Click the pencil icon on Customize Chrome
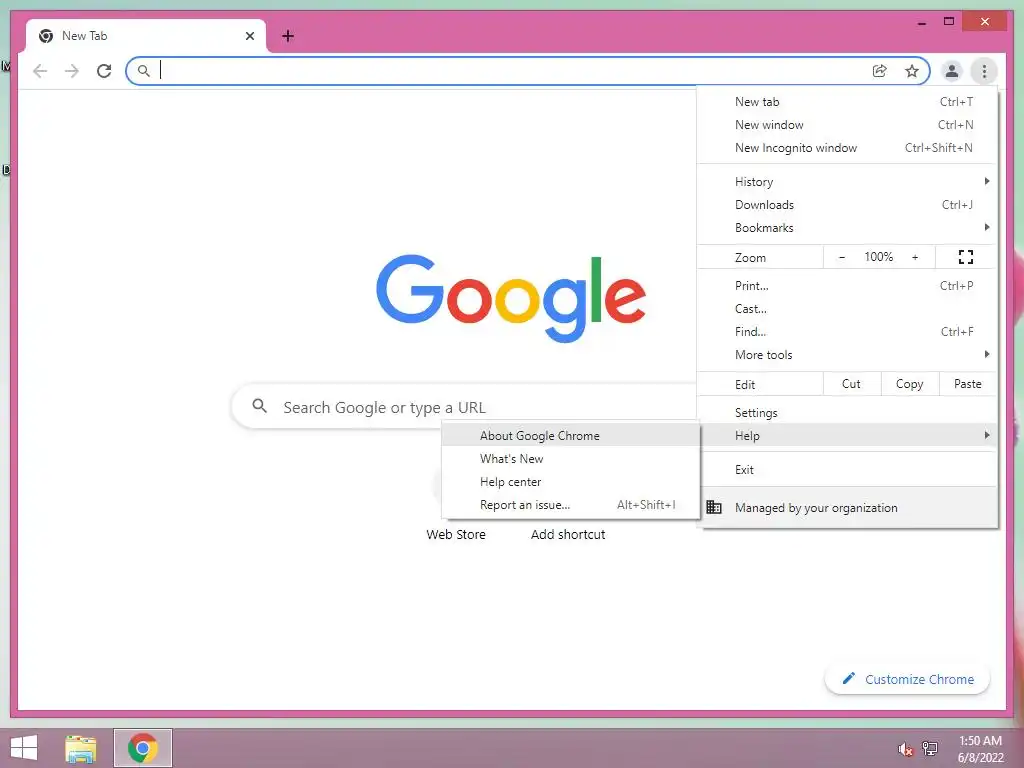Viewport: 1024px width, 768px height. [848, 679]
